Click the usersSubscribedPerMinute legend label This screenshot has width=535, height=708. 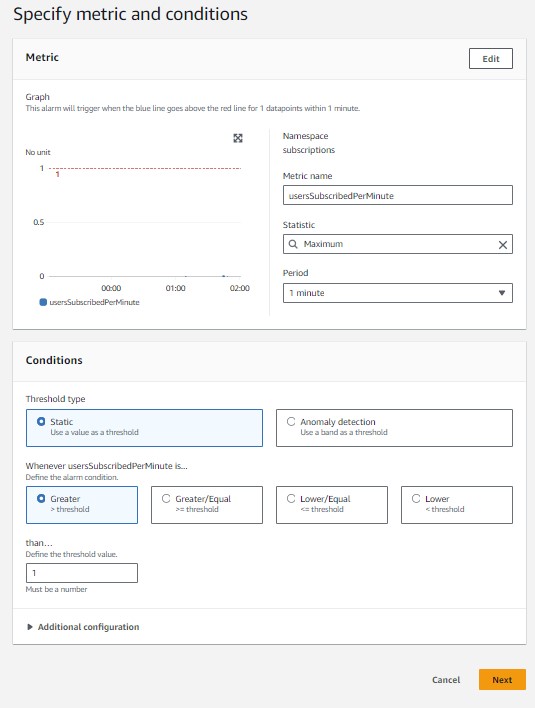[x=94, y=302]
